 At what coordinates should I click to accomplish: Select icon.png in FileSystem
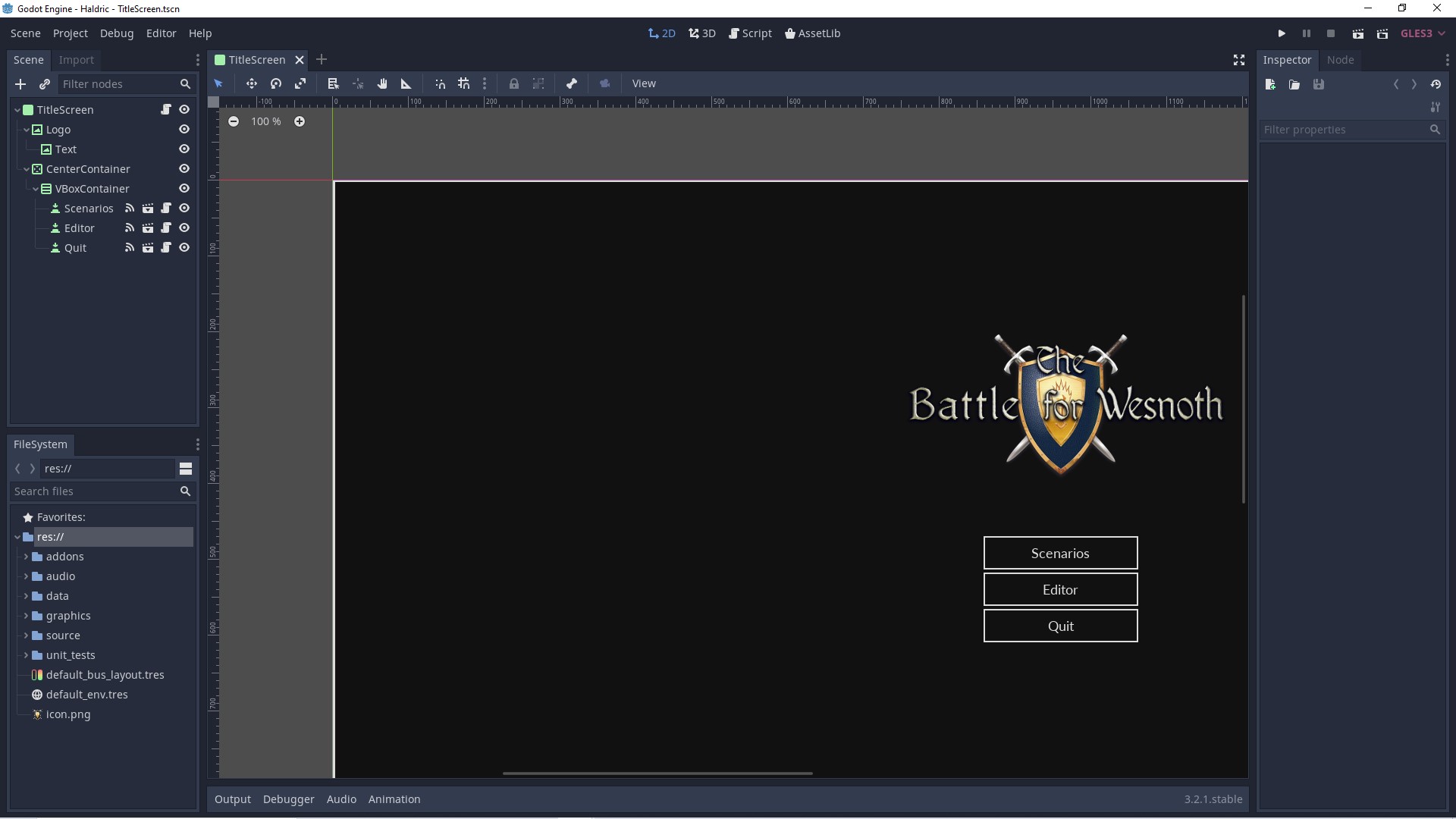click(67, 714)
